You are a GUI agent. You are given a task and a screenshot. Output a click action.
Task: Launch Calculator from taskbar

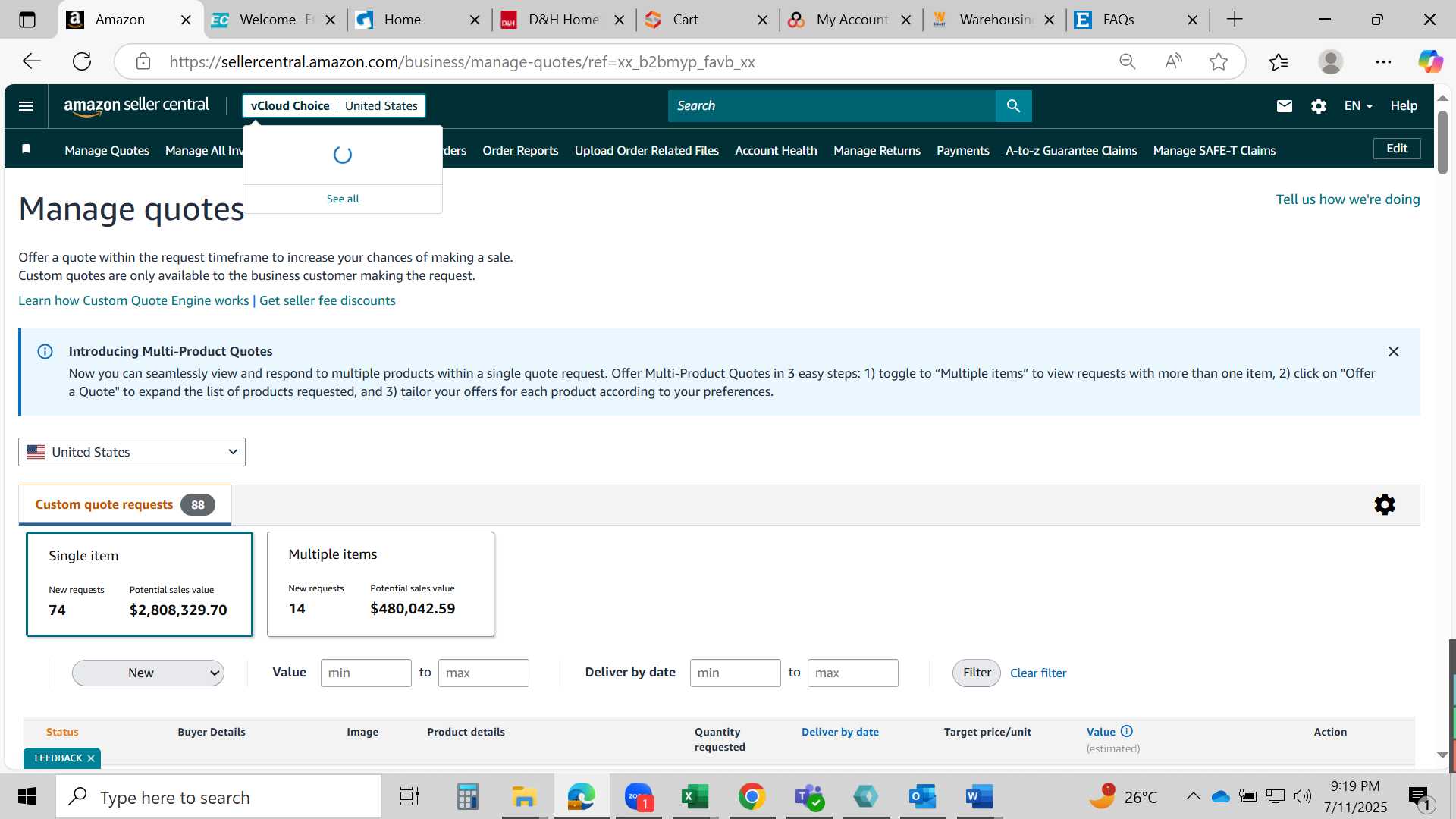coord(467,797)
